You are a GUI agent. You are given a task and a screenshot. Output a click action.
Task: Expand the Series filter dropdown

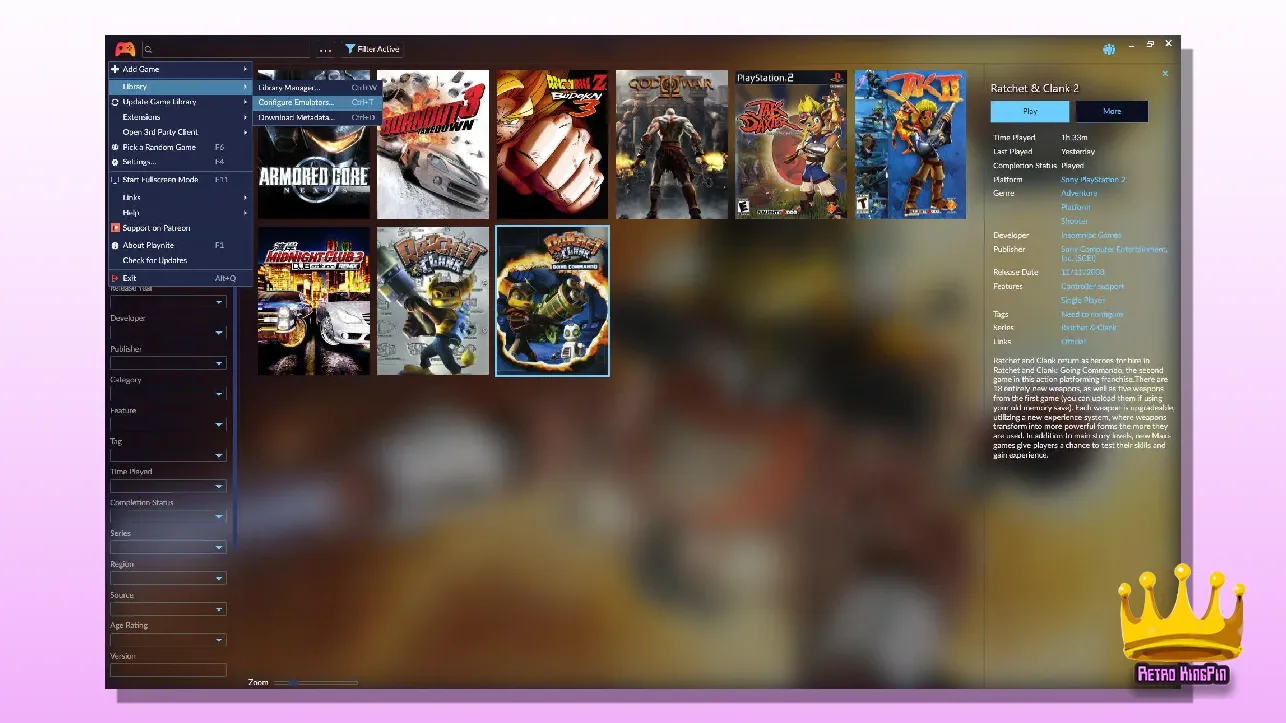click(168, 547)
